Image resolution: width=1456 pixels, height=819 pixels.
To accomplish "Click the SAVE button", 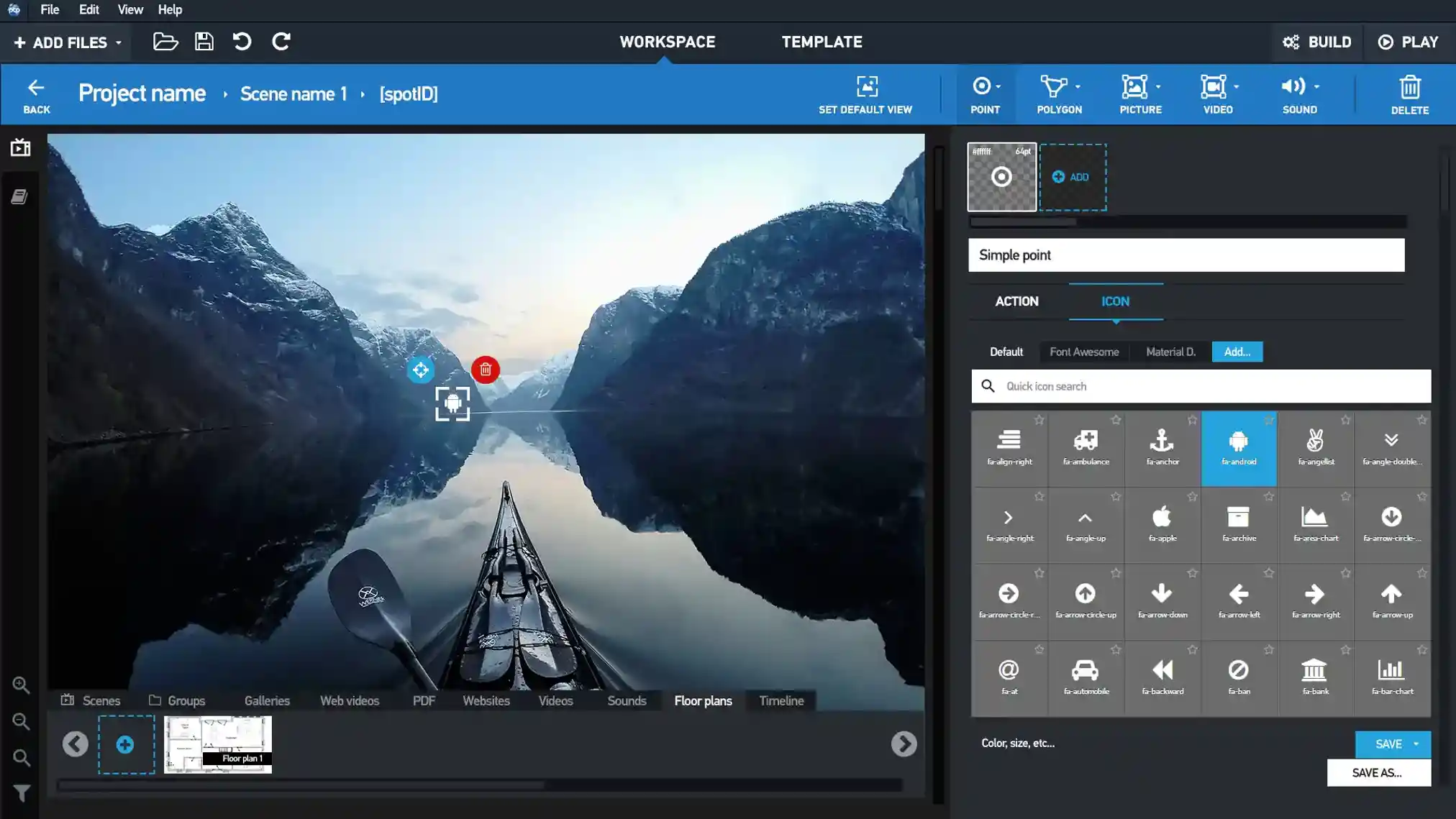I will pos(1389,743).
